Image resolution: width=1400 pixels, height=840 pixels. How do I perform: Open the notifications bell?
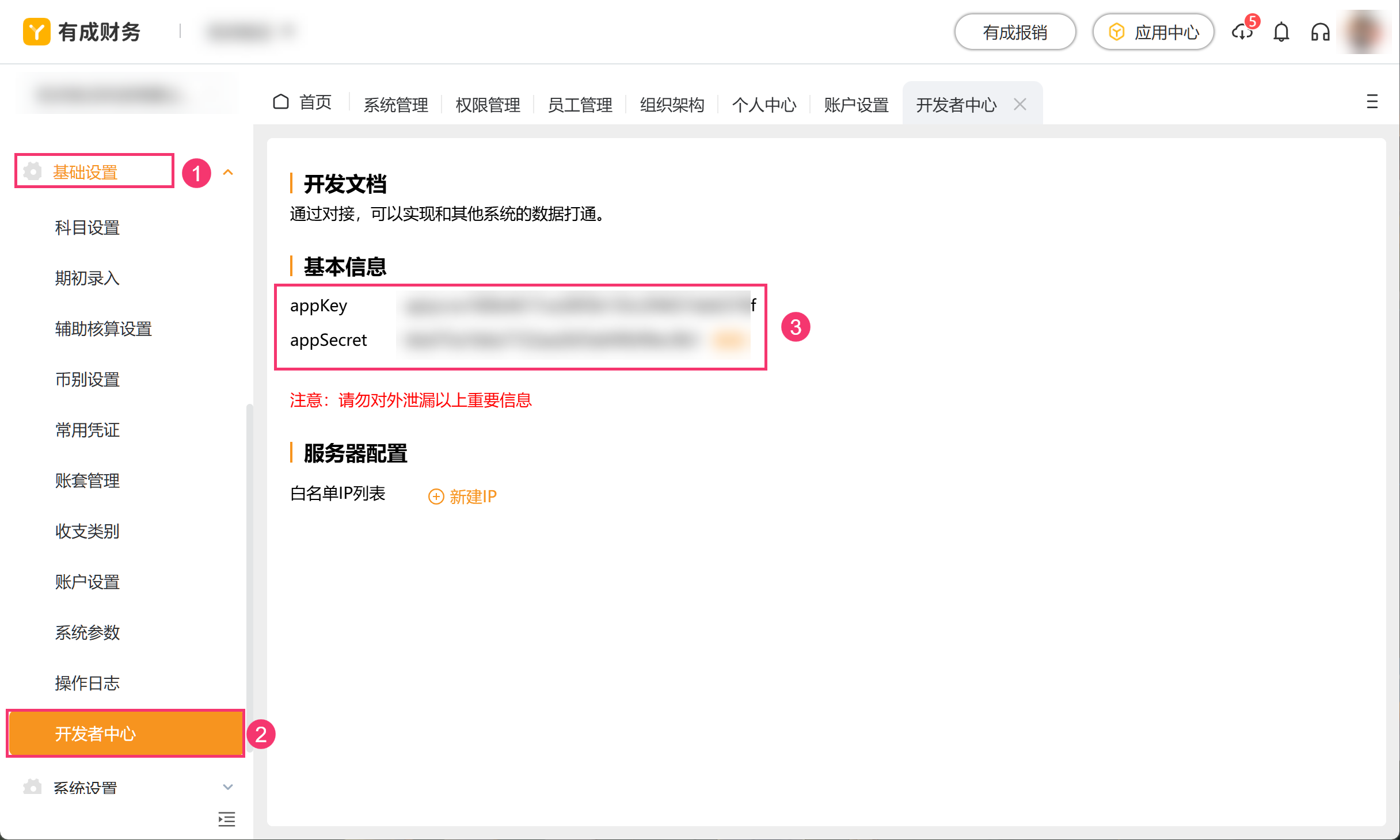1281,32
